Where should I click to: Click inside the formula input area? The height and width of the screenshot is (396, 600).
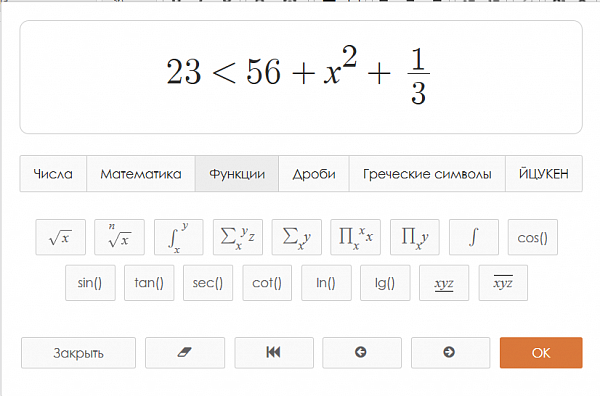301,77
